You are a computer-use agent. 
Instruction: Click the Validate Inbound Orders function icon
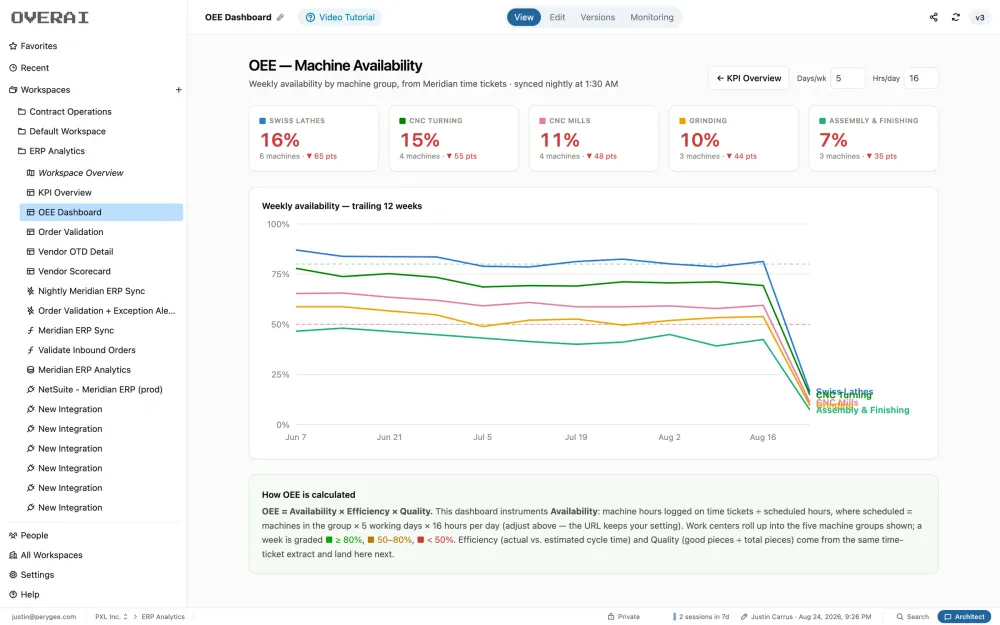pos(30,350)
